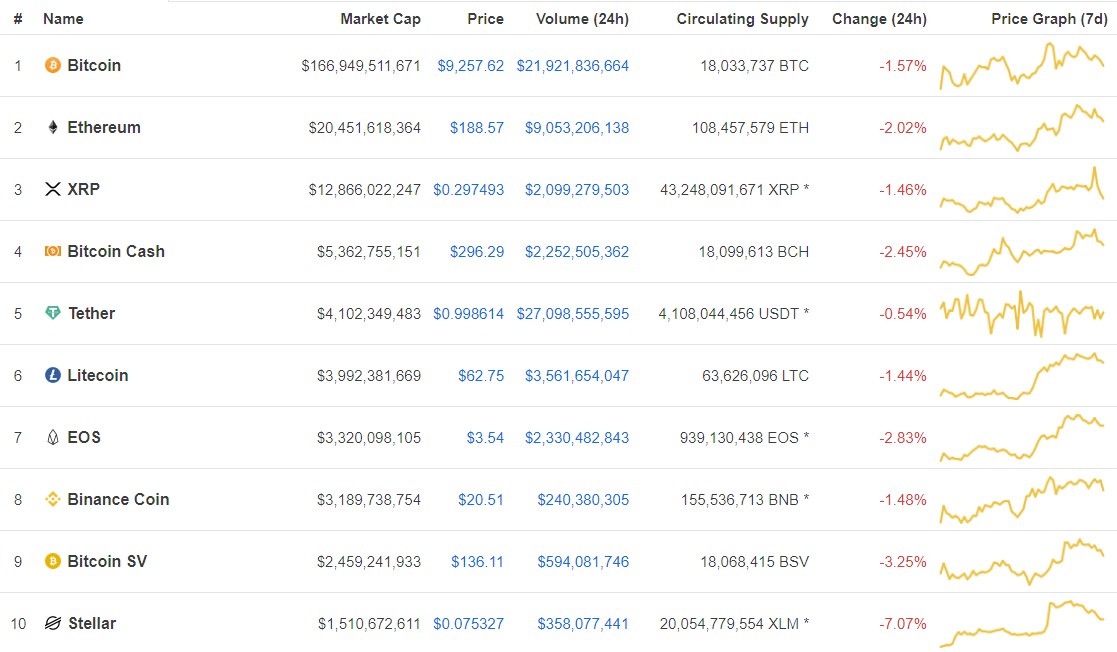The height and width of the screenshot is (652, 1117).
Task: Open Stellar volume $358,077,441
Action: pyautogui.click(x=583, y=624)
